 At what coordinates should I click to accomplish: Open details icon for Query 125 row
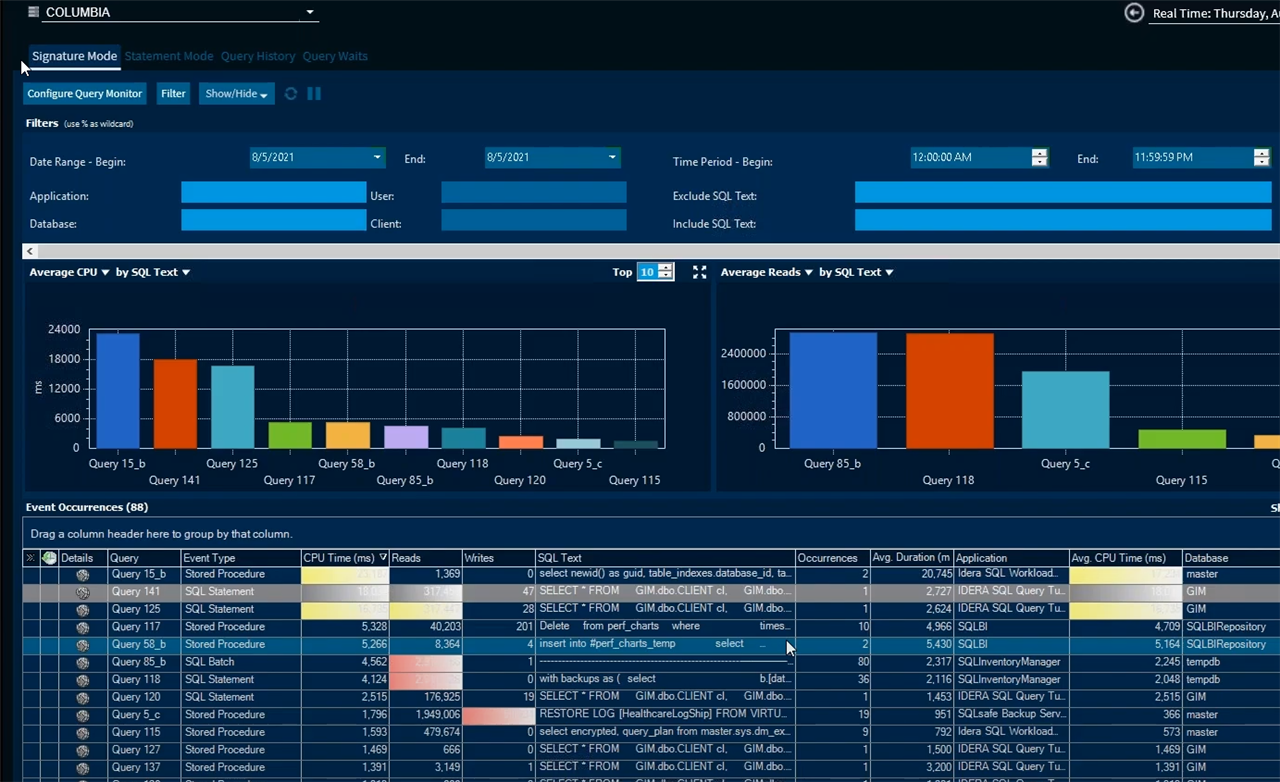[x=83, y=610]
